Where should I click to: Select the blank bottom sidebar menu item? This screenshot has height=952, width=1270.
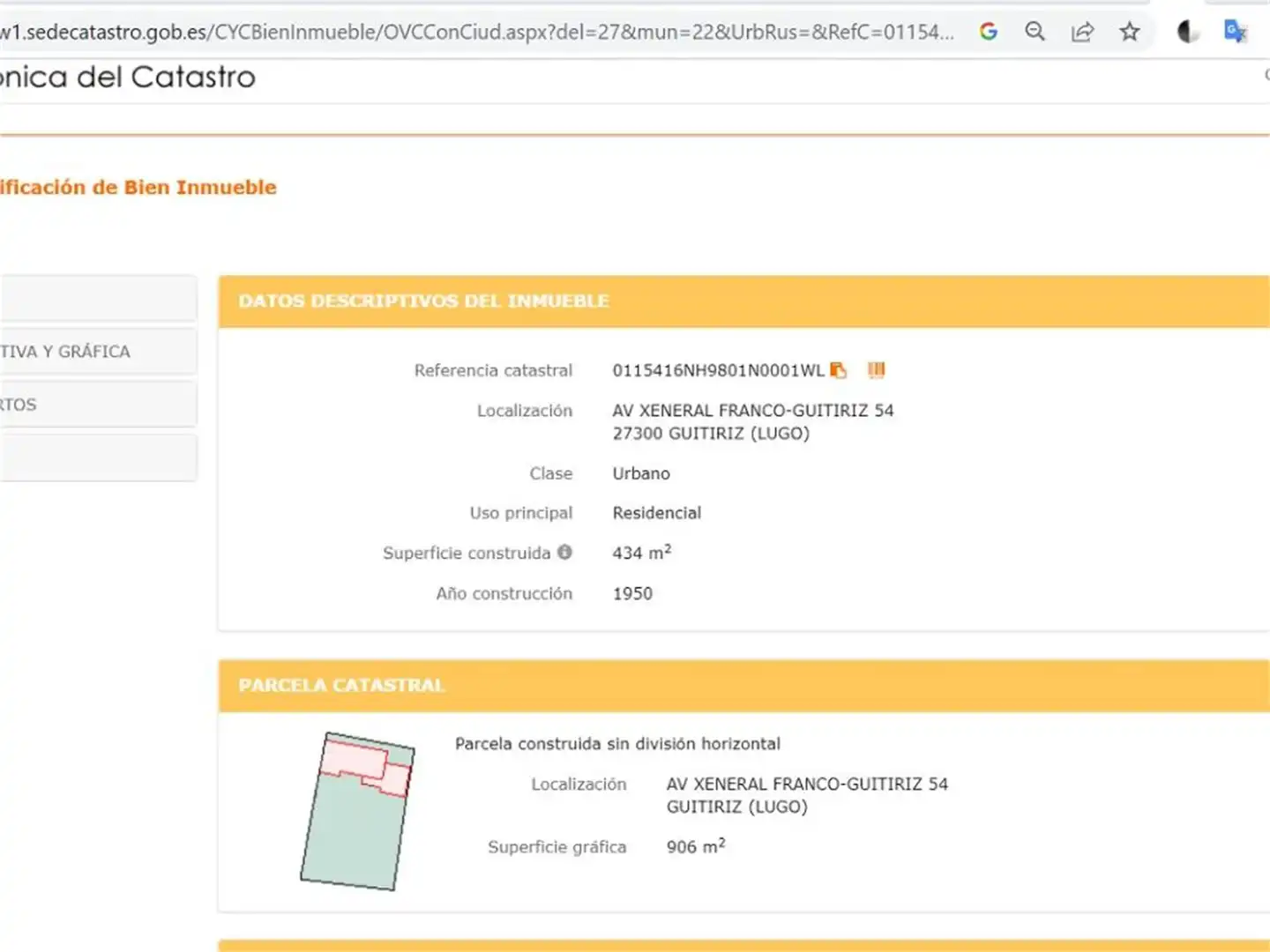[x=98, y=457]
